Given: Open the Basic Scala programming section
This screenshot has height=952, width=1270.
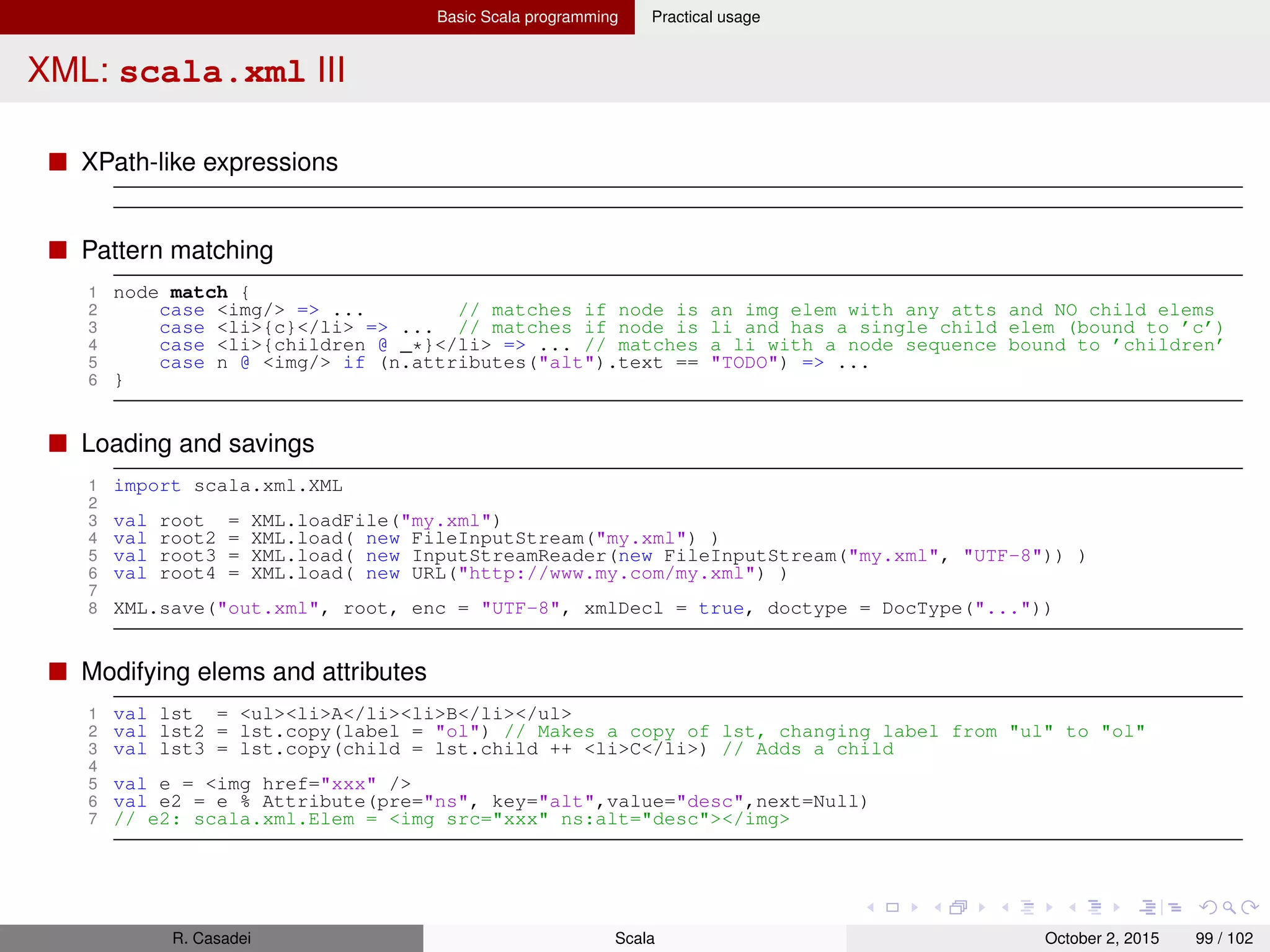Looking at the screenshot, I should coord(527,17).
